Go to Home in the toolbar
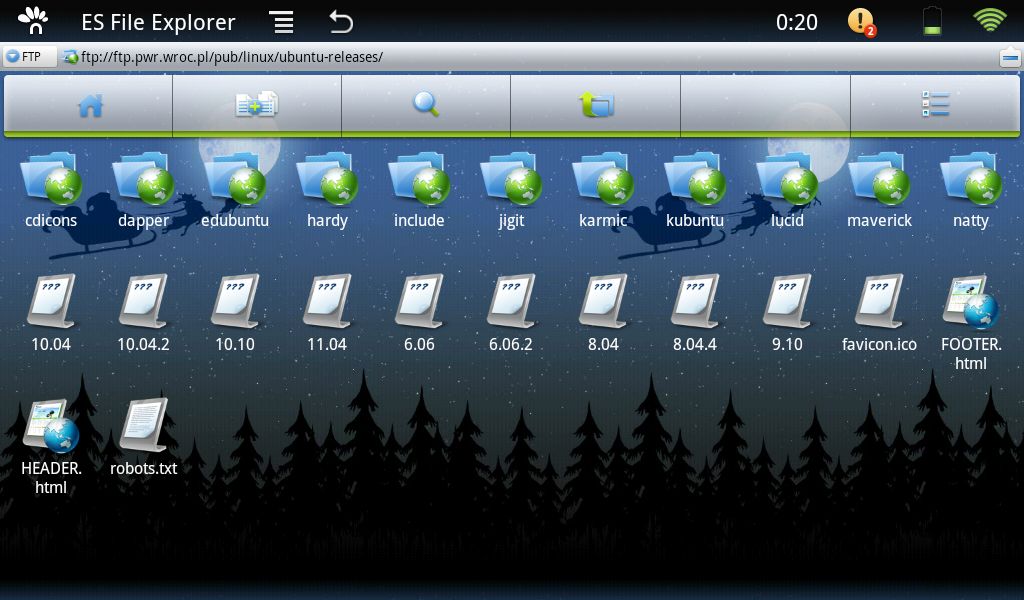1024x600 pixels. pos(89,105)
